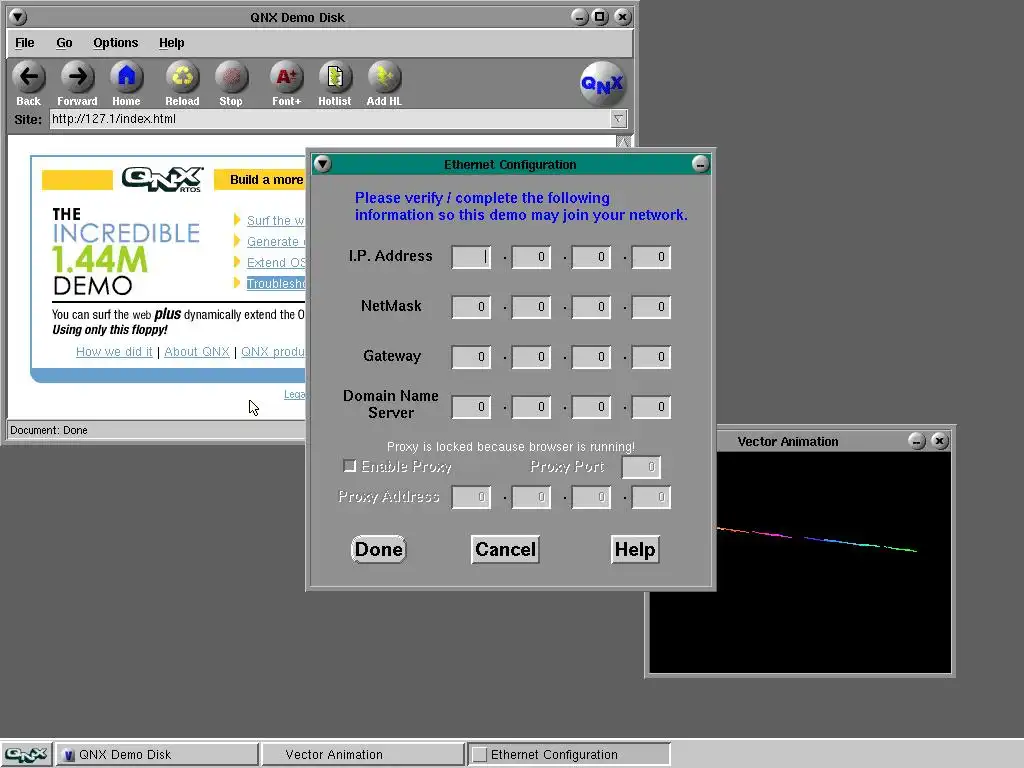This screenshot has width=1024, height=768.
Task: Follow the 'QNX produ...' link
Action: (273, 351)
